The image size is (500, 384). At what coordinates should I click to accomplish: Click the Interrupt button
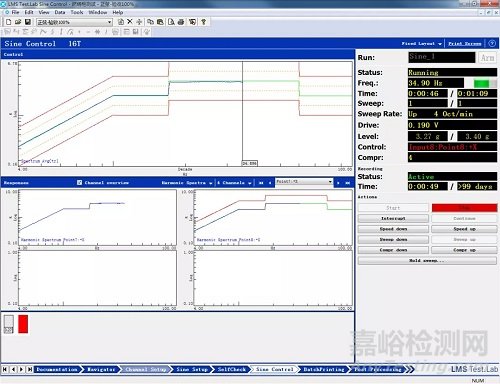(393, 219)
